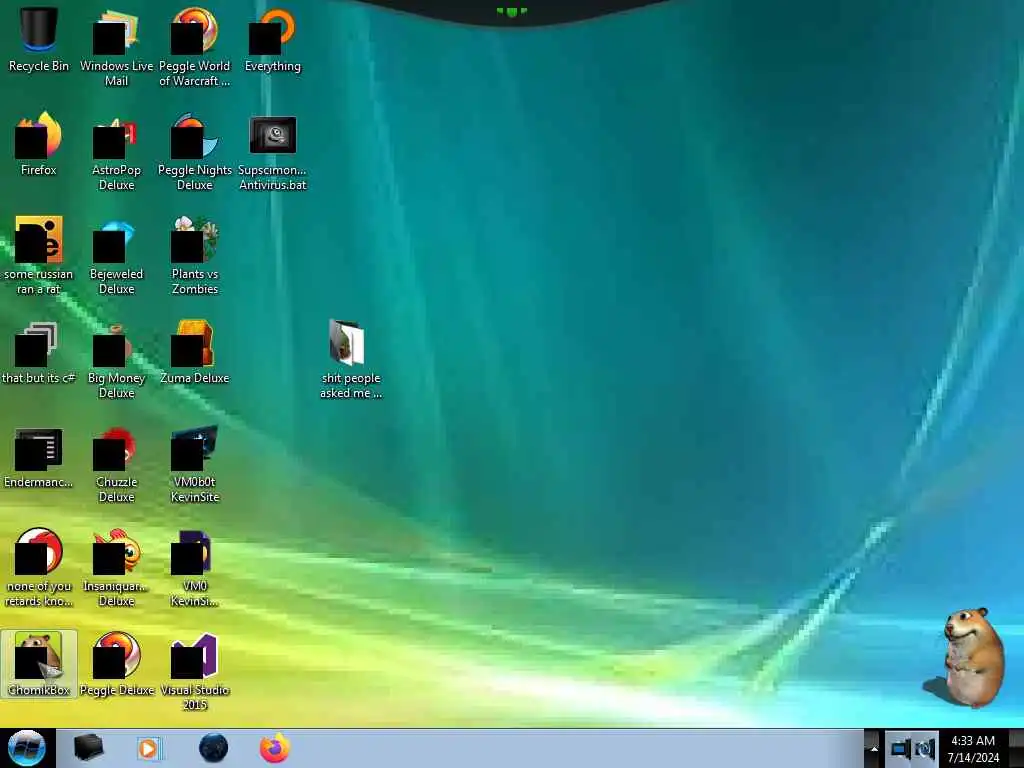1024x768 pixels.
Task: Select AstroPop Deluxe icon
Action: click(x=116, y=152)
